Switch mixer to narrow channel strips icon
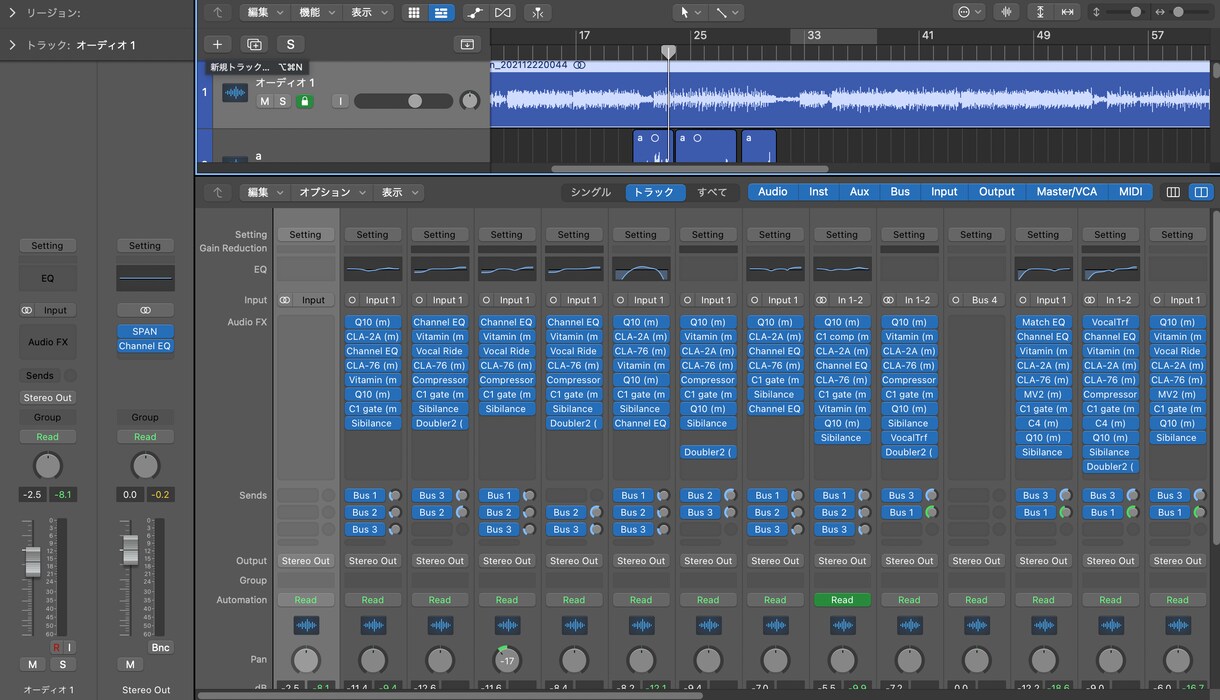 (1173, 192)
